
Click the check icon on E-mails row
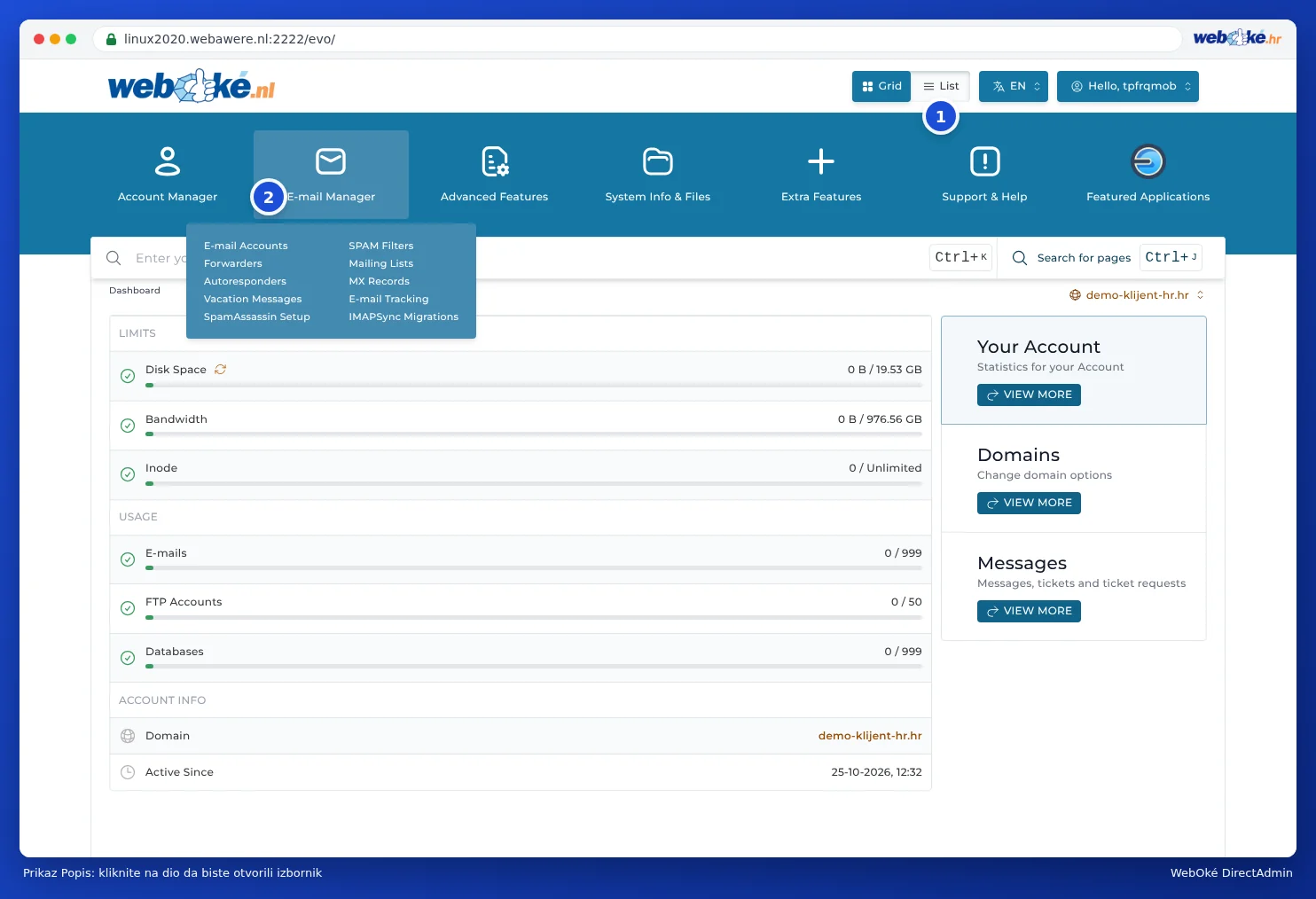pos(128,559)
